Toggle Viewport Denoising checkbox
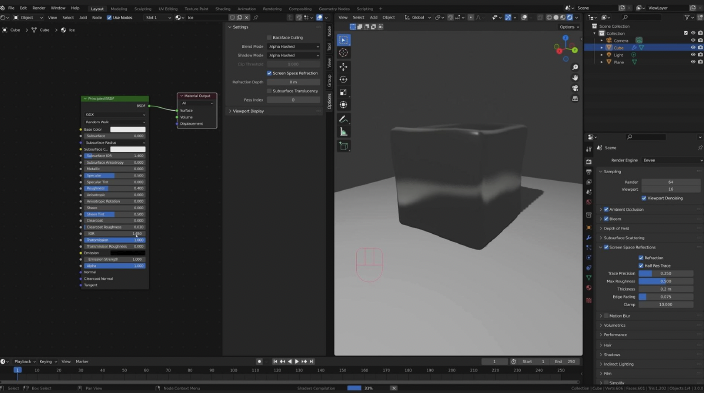This screenshot has width=704, height=393. coord(644,198)
